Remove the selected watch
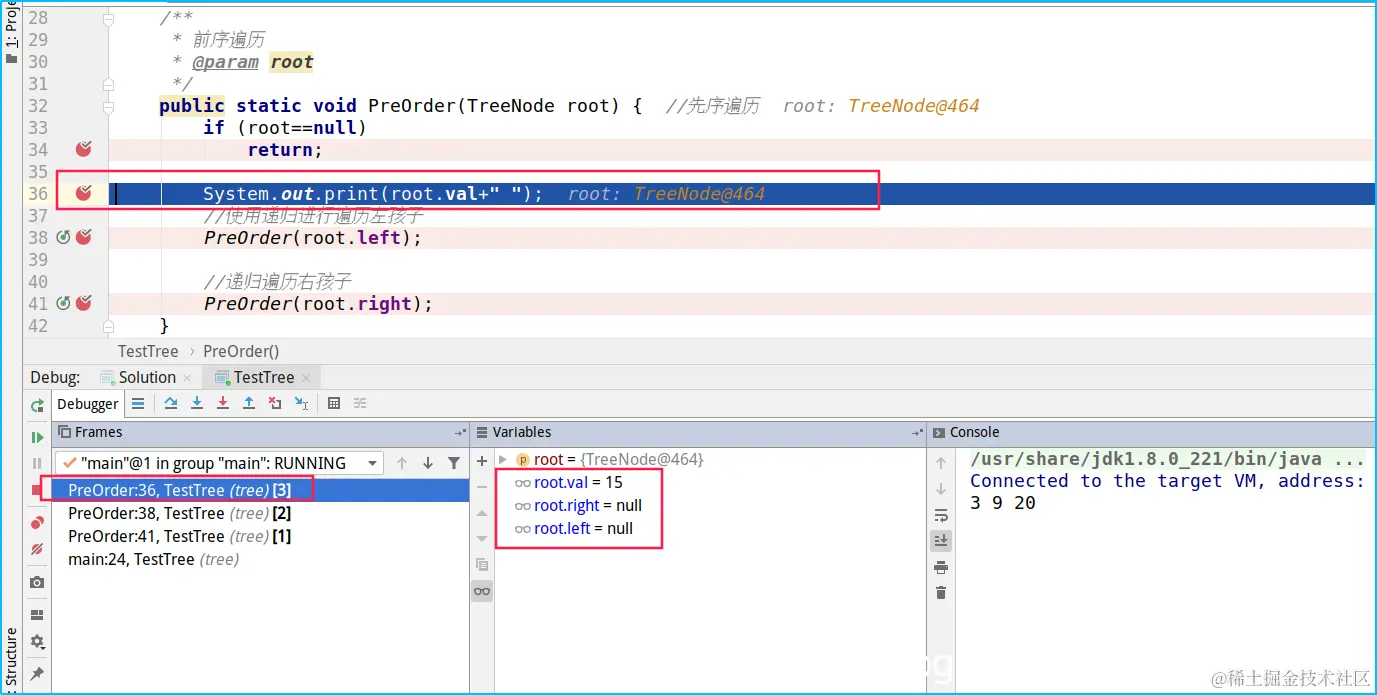 pyautogui.click(x=482, y=486)
